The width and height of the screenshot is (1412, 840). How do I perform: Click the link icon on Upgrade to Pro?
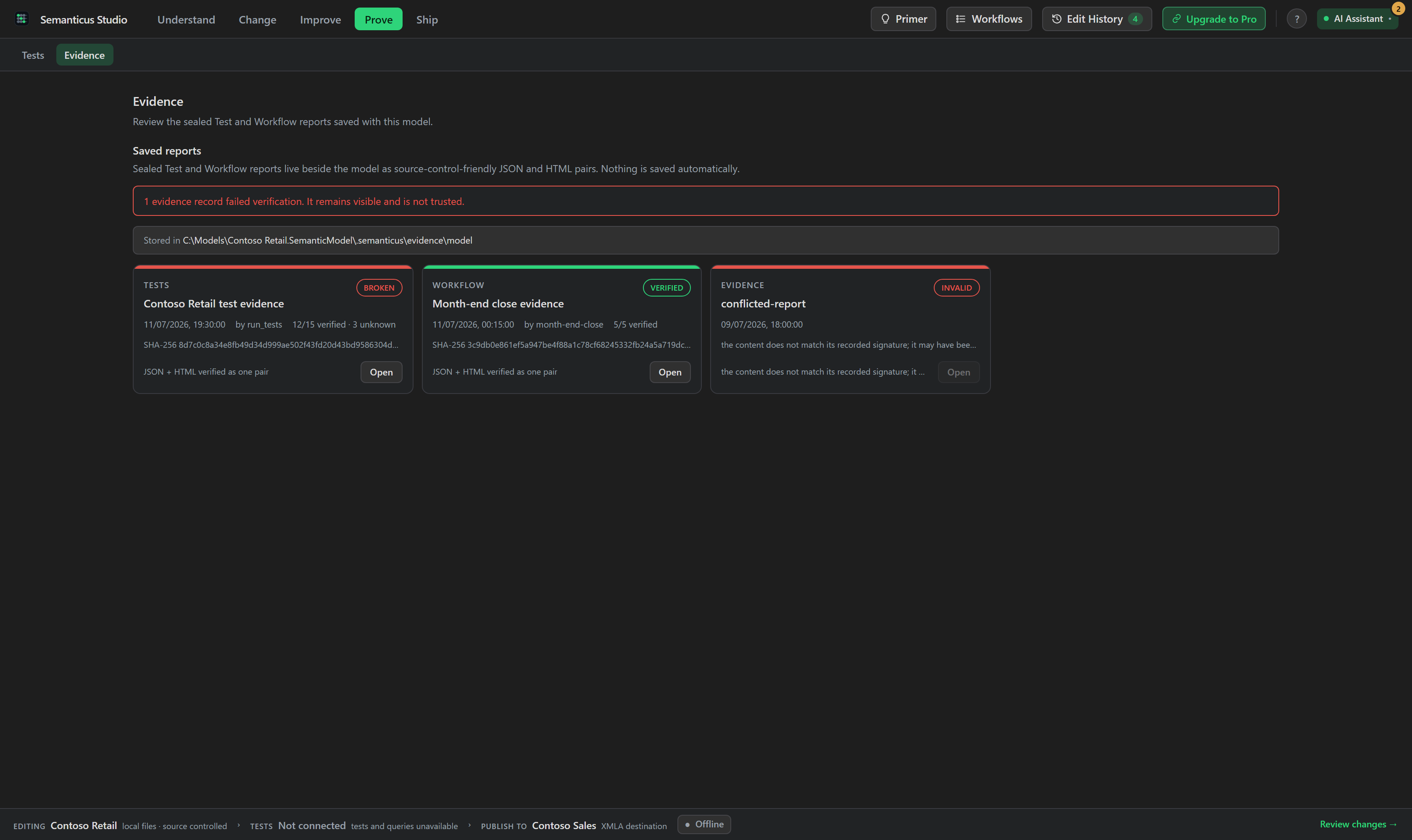click(x=1176, y=18)
